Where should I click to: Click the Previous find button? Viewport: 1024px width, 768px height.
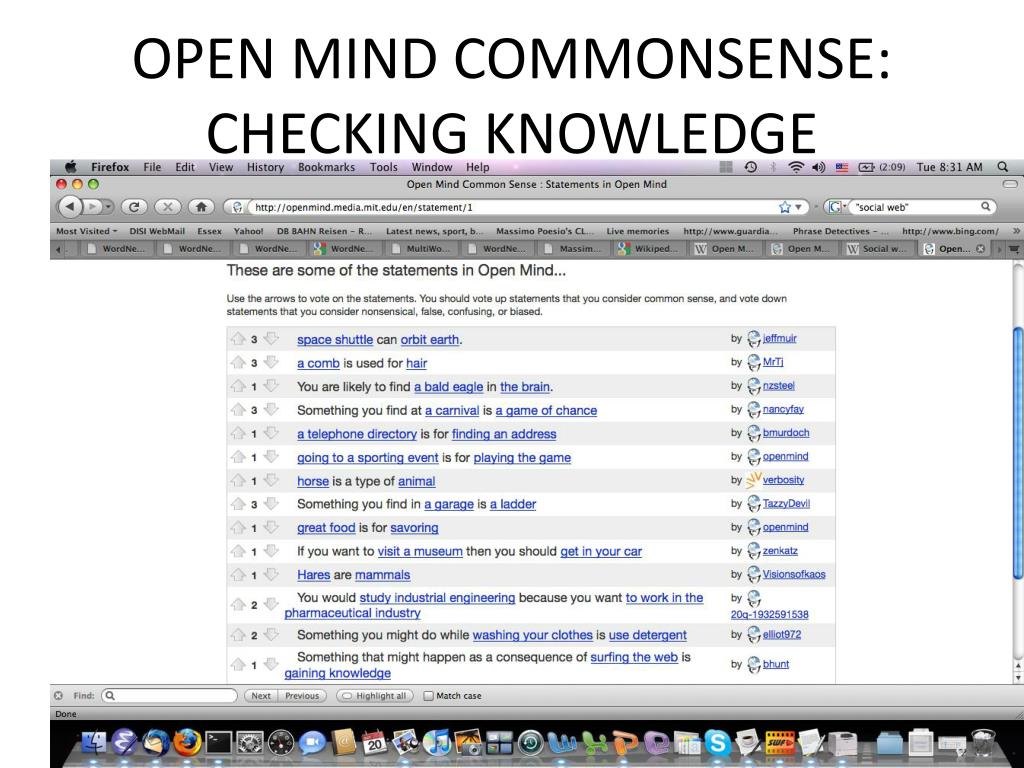click(302, 696)
